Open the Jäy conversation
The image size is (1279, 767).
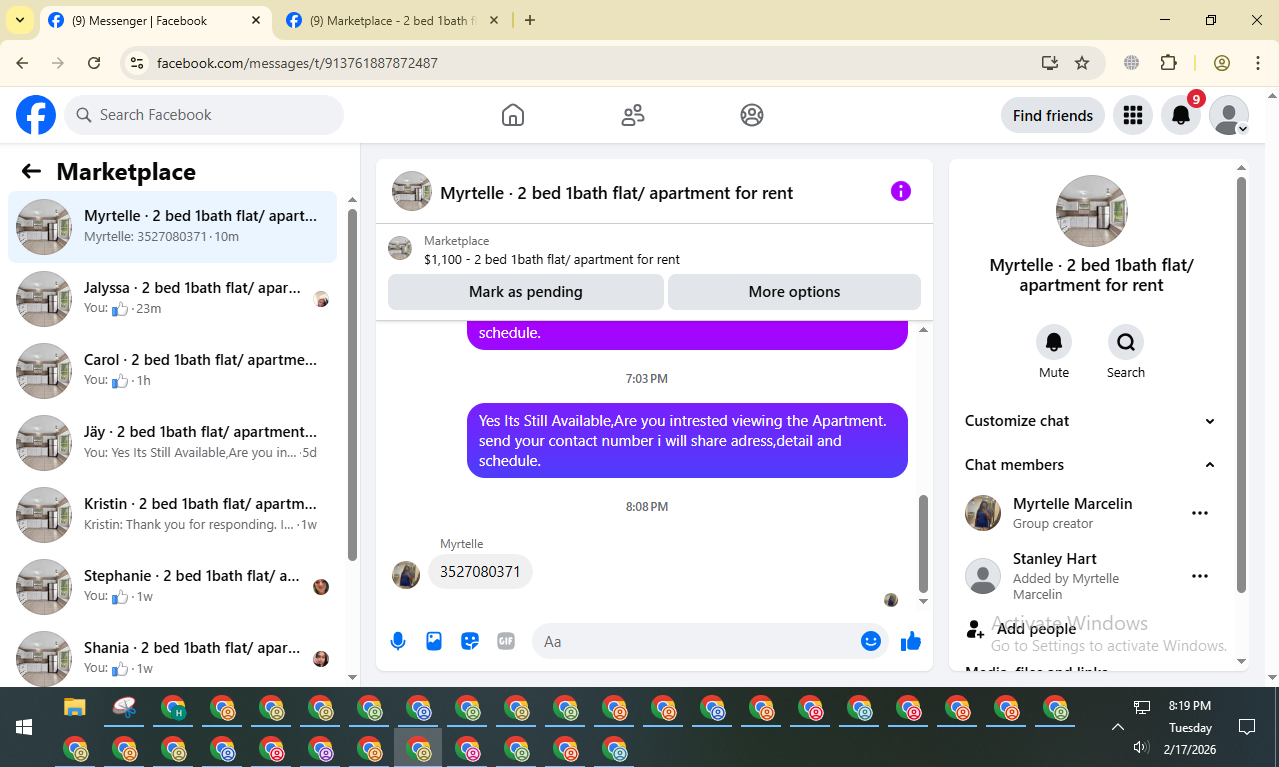[x=173, y=443]
